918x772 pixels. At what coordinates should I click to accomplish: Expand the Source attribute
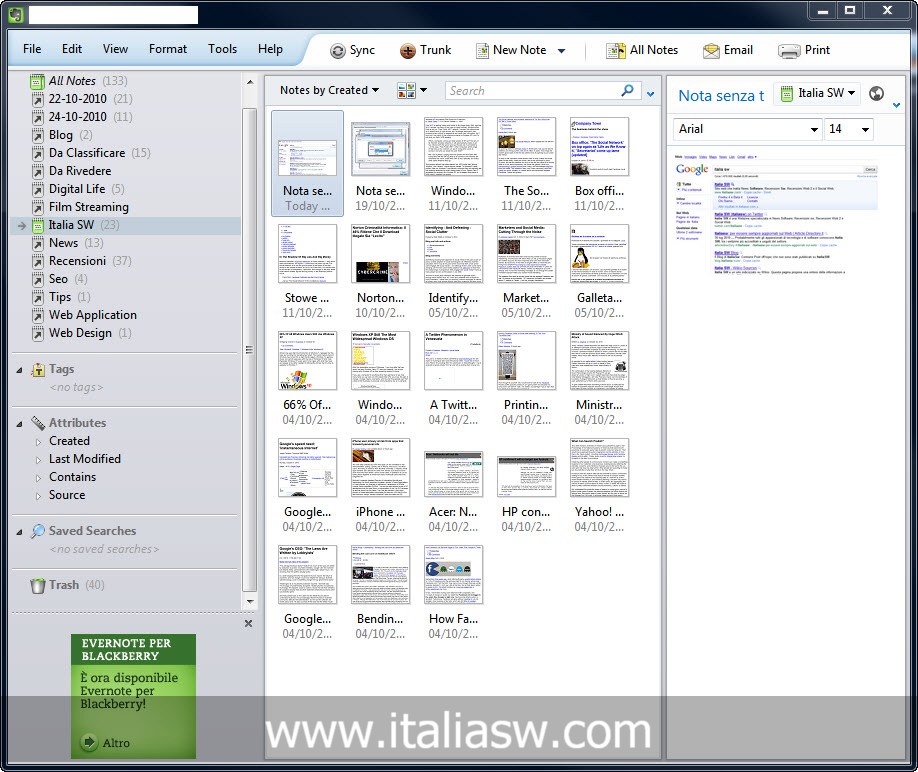click(38, 496)
